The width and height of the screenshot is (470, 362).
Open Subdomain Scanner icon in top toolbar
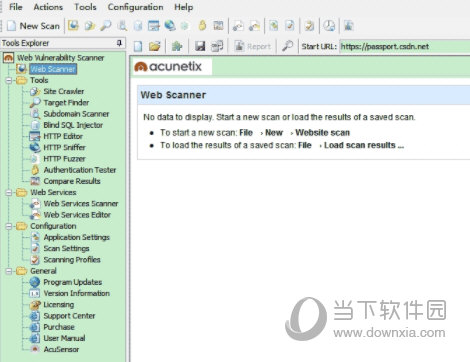(122, 26)
